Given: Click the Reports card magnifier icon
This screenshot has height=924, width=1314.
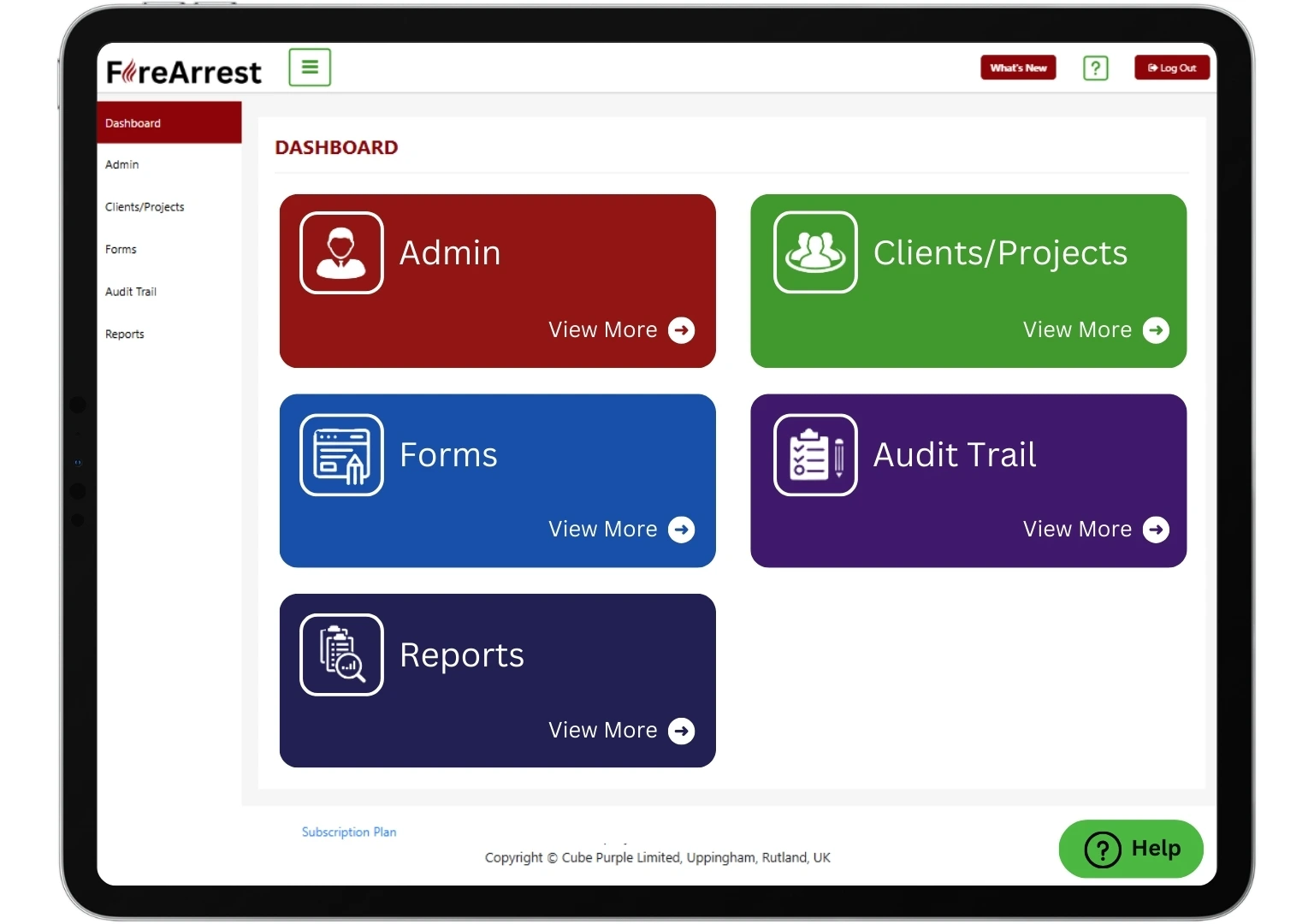Looking at the screenshot, I should point(341,654).
